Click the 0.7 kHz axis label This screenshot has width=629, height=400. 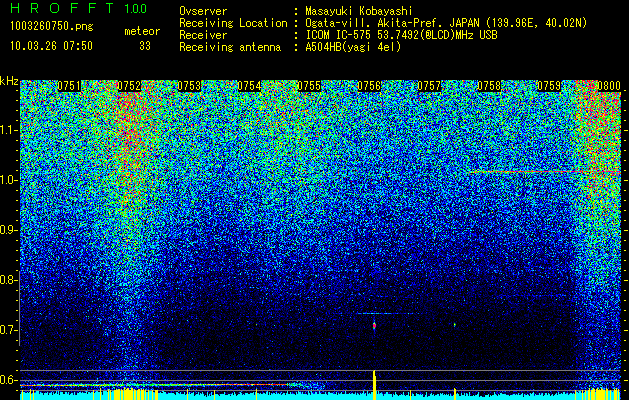point(8,330)
